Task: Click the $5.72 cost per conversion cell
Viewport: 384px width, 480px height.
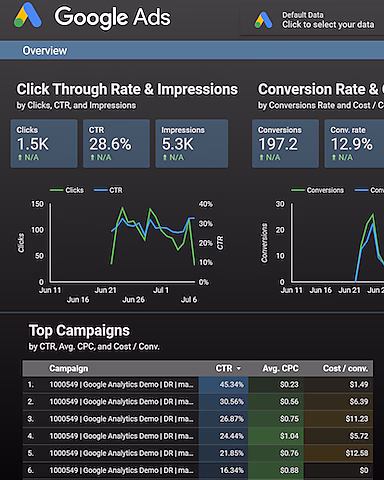Action: coord(338,436)
